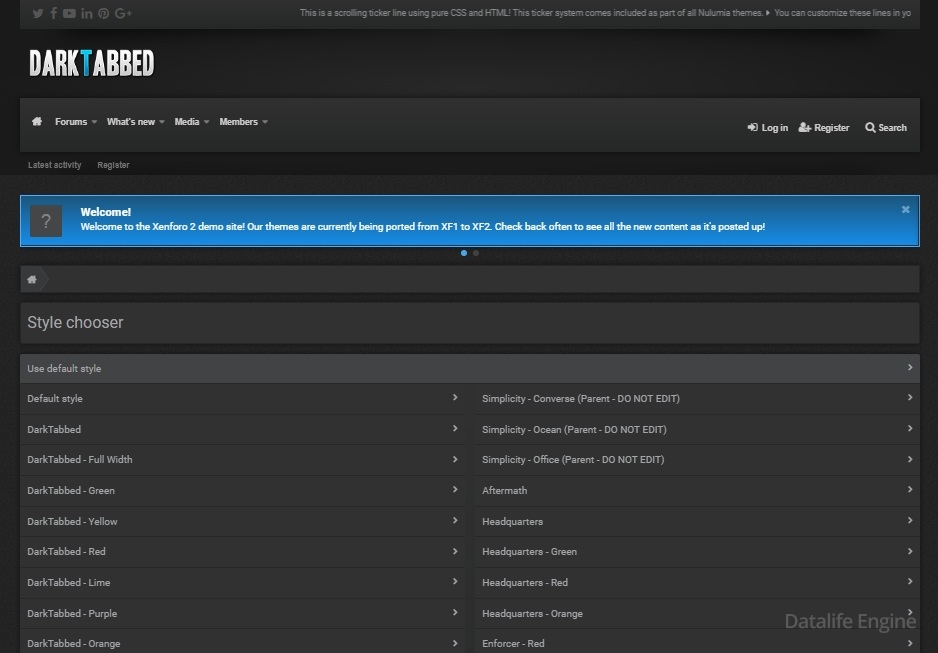938x653 pixels.
Task: Expand the Forums dropdown arrow
Action: pyautogui.click(x=94, y=122)
